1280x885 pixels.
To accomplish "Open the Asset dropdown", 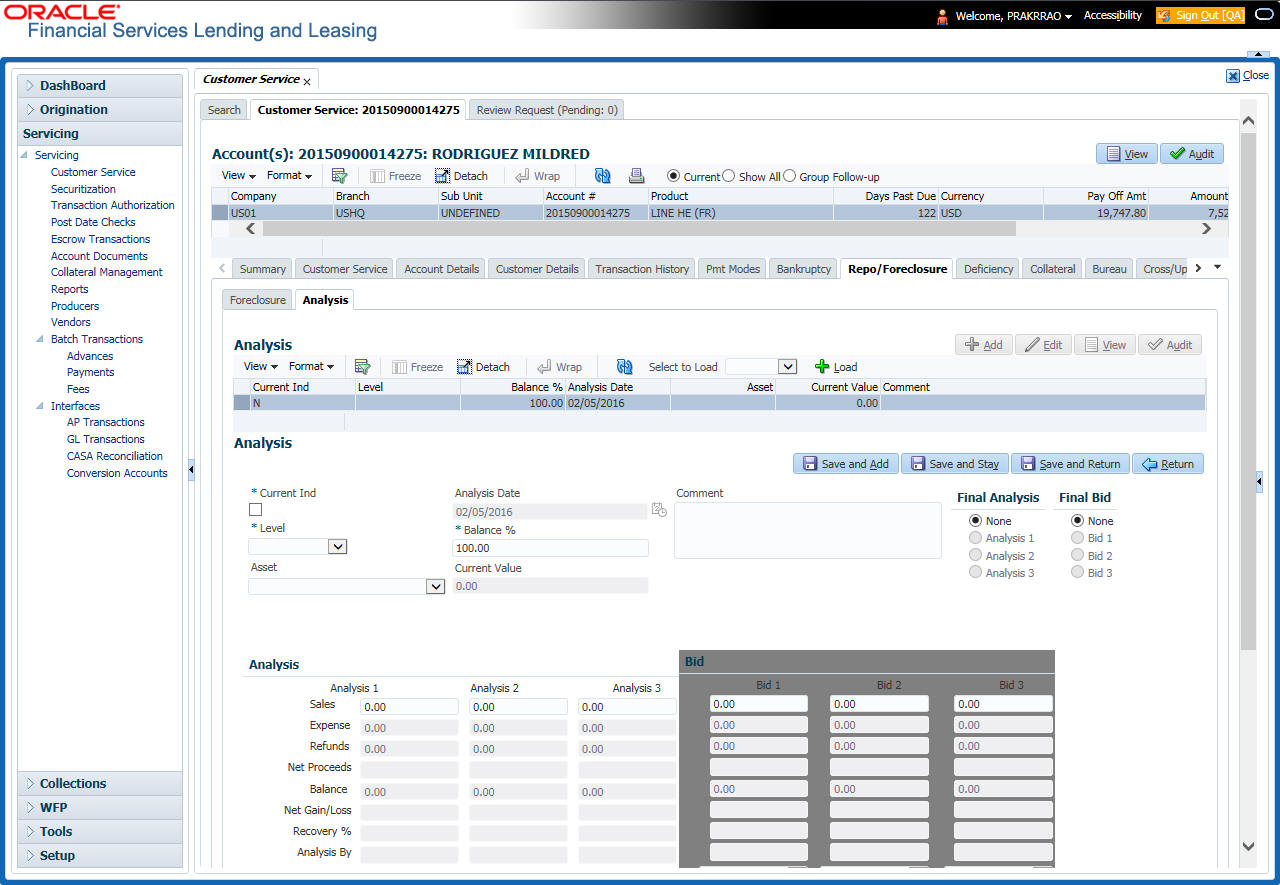I will click(435, 587).
